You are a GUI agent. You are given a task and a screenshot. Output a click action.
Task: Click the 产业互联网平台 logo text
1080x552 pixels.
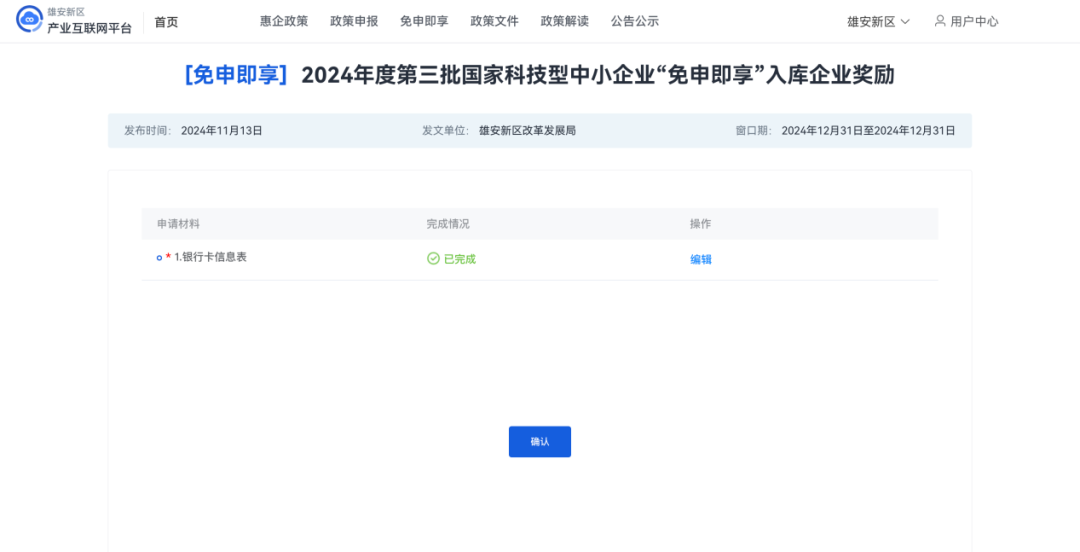89,28
